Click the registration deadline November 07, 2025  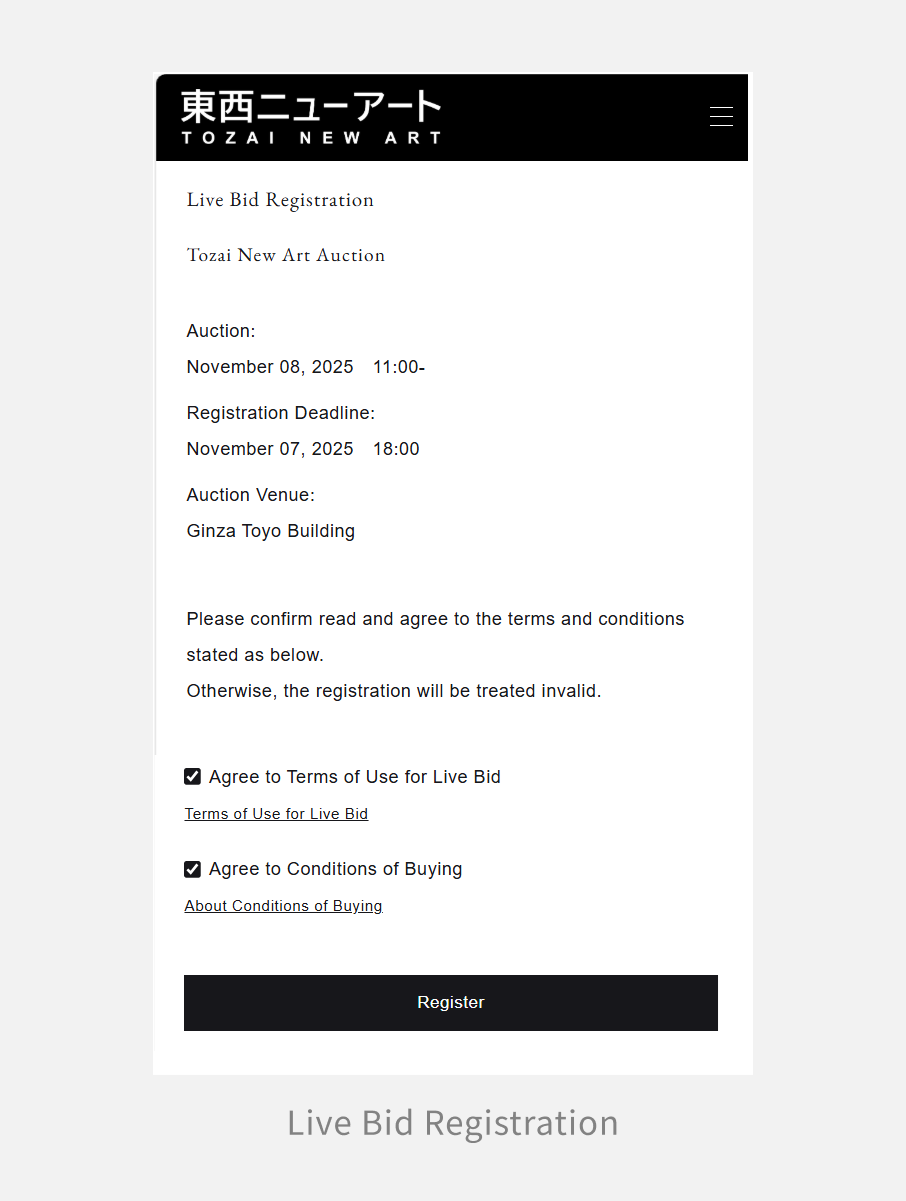[270, 449]
